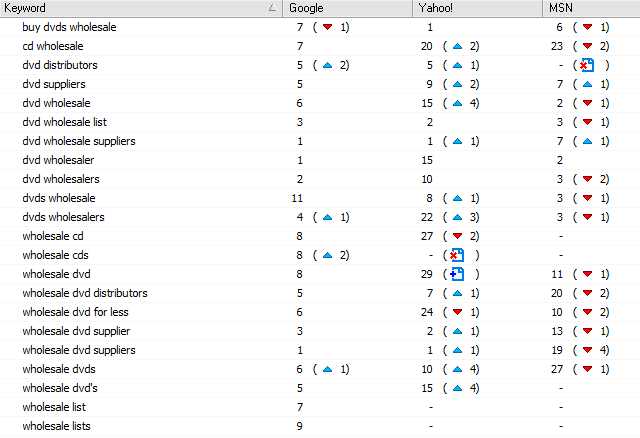This screenshot has width=640, height=438.
Task: Click Google rank 9 for wholesale lists
Action: tap(300, 426)
